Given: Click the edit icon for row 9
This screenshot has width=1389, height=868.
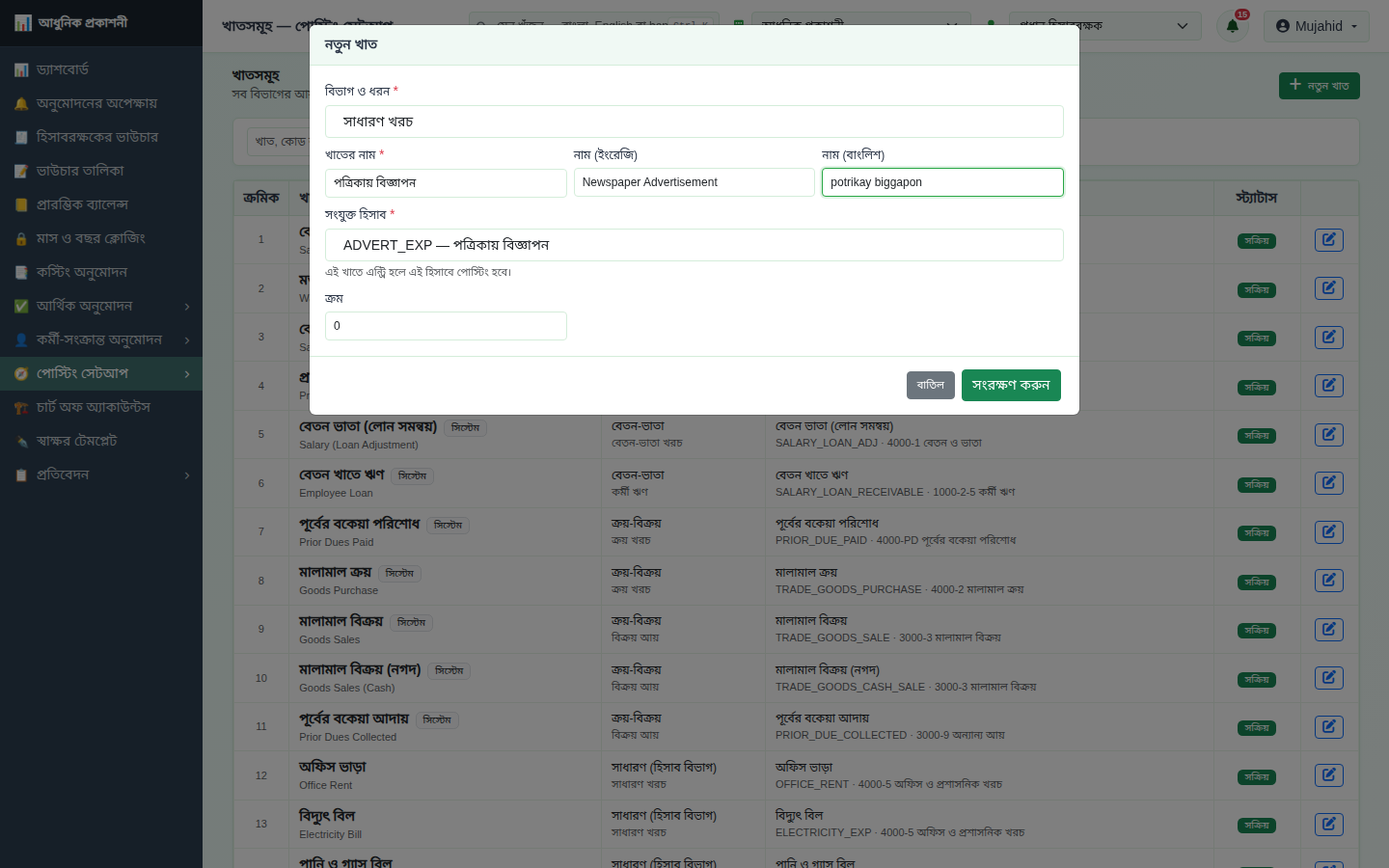Looking at the screenshot, I should click(x=1328, y=629).
